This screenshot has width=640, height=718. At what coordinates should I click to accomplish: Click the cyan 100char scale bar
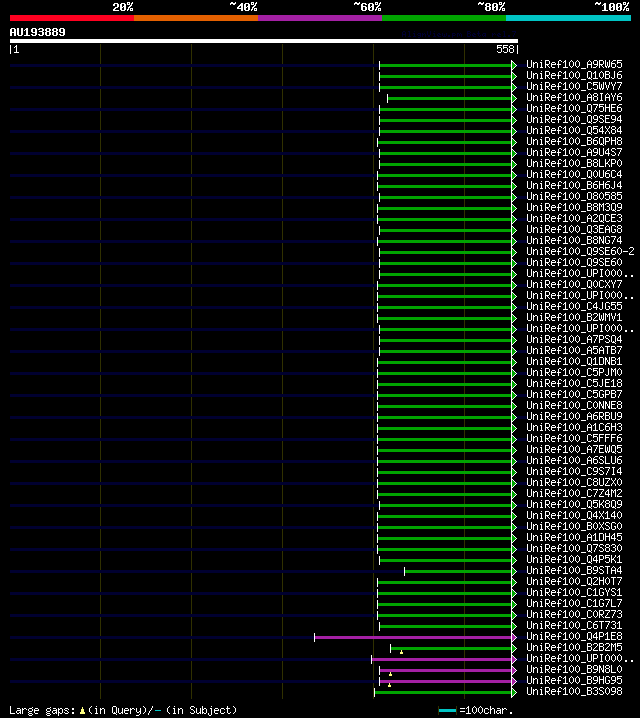point(447,711)
